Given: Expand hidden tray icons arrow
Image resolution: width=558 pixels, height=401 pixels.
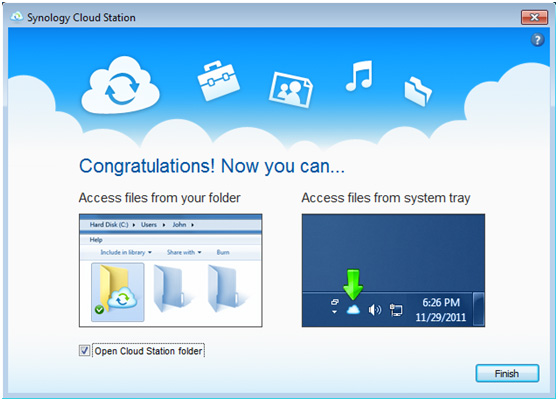Looking at the screenshot, I should coord(335,312).
